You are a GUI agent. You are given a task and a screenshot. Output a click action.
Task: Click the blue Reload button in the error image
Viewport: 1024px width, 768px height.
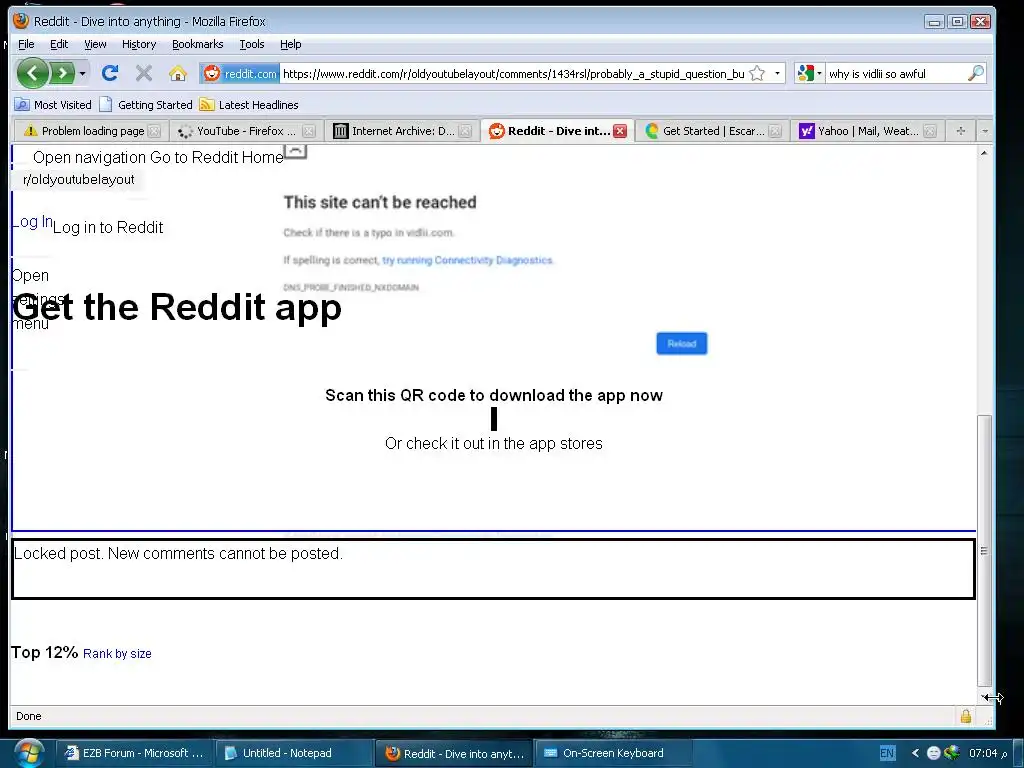pyautogui.click(x=681, y=344)
